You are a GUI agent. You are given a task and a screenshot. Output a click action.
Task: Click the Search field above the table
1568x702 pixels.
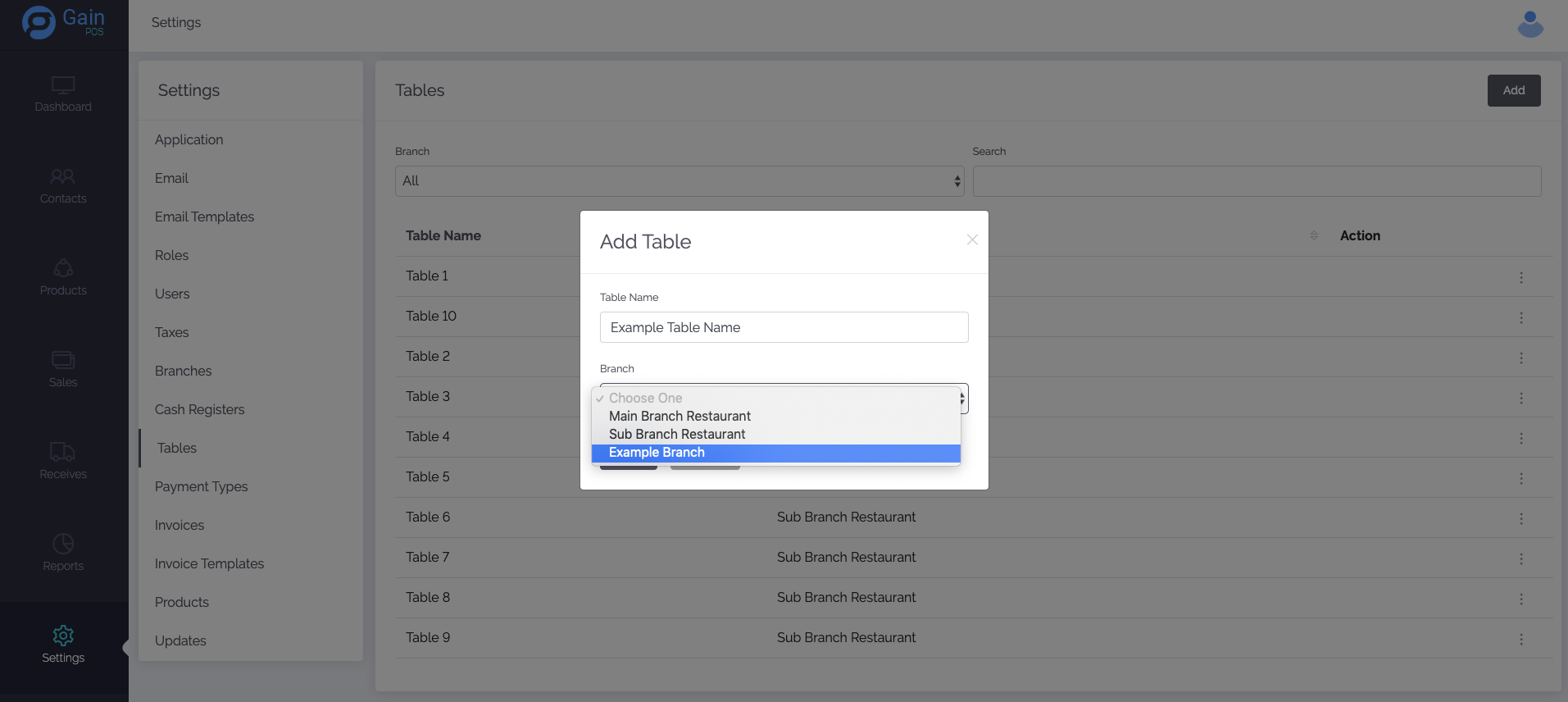click(1256, 181)
